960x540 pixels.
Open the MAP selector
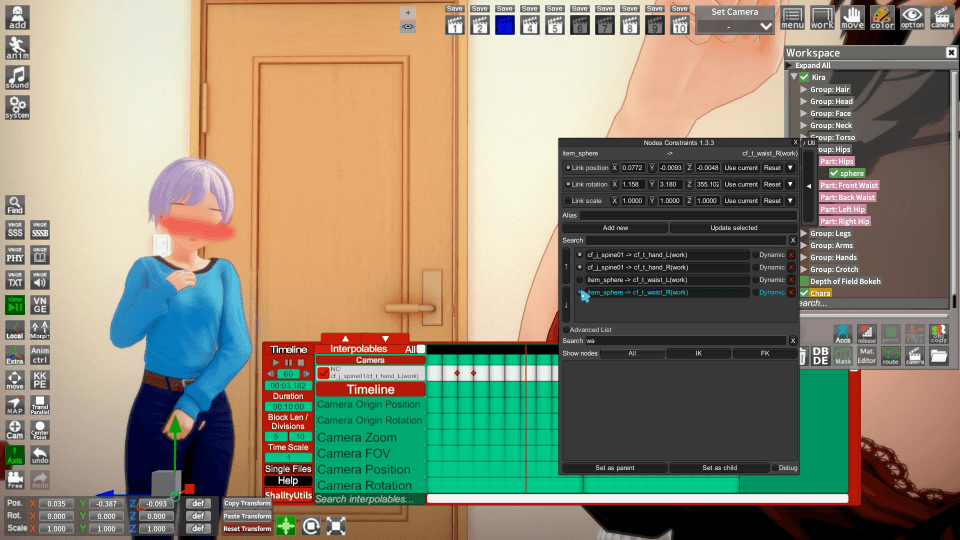[x=15, y=405]
